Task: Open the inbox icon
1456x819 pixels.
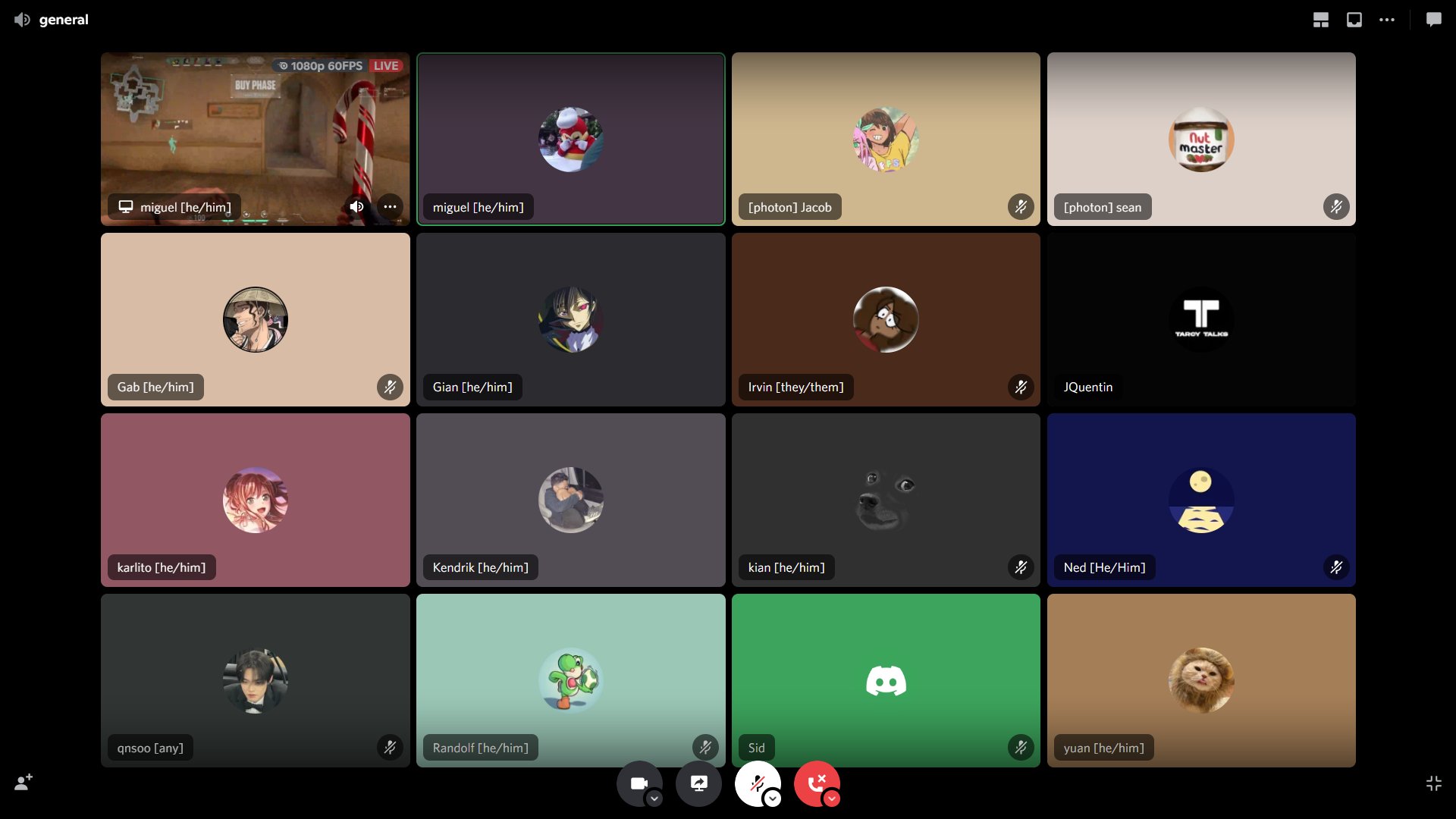Action: click(x=1354, y=20)
